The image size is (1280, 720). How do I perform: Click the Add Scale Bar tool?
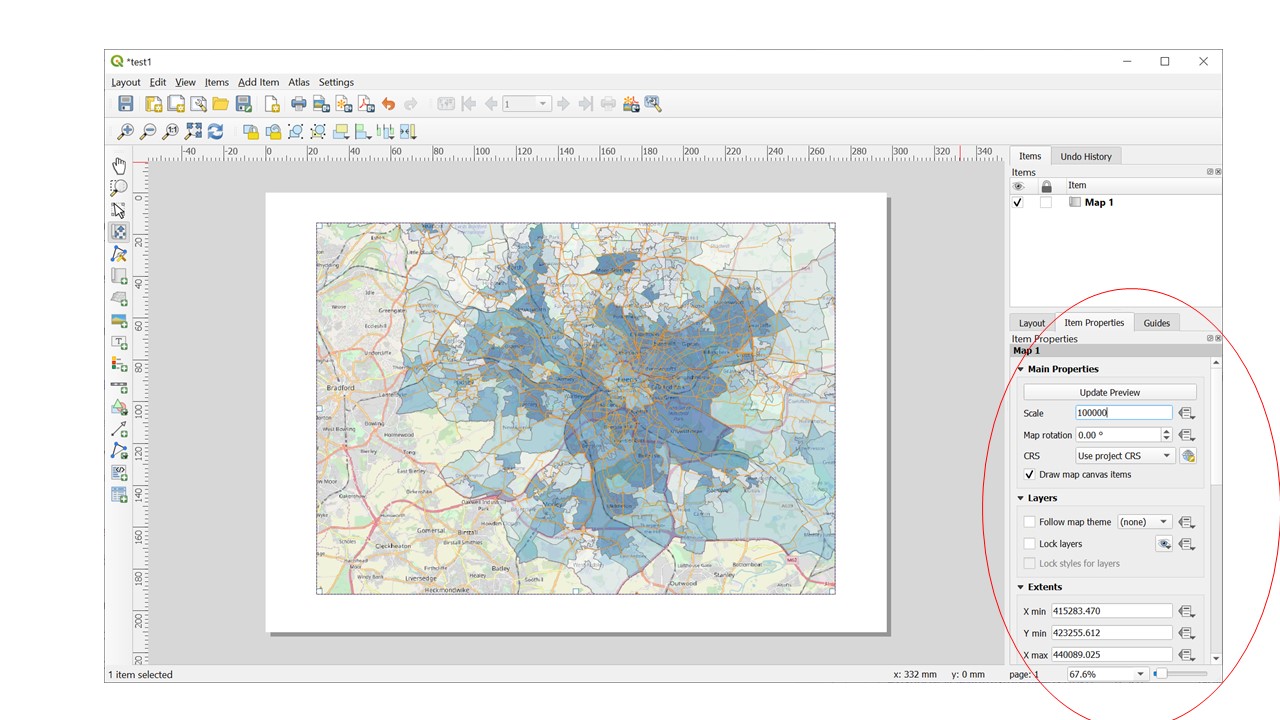119,386
